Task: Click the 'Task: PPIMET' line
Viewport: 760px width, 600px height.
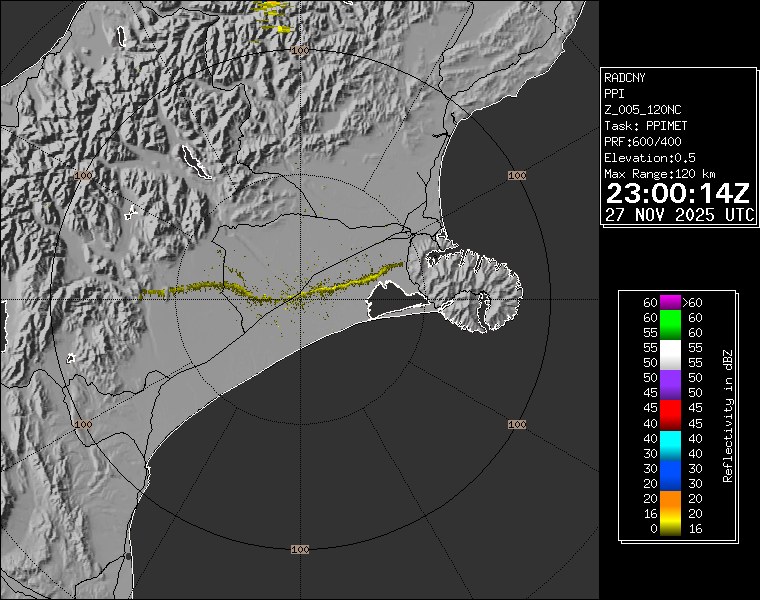Action: click(646, 126)
